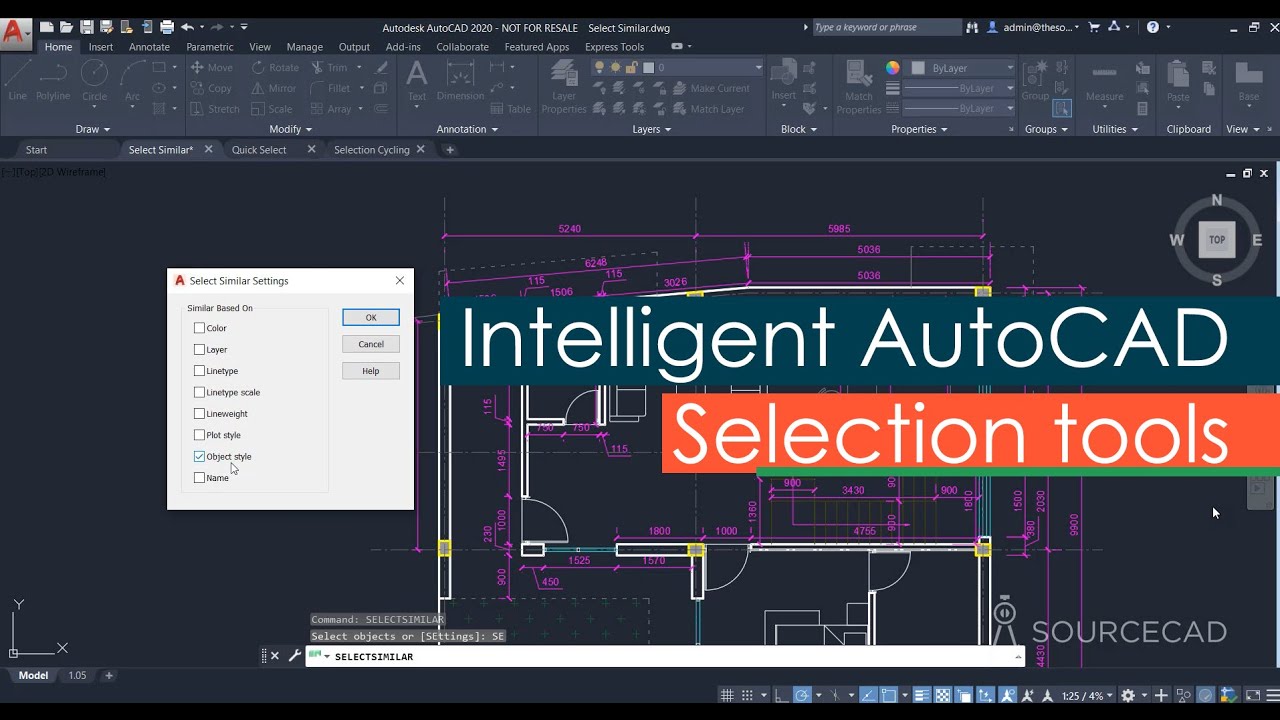Check the Linetype checkbox
This screenshot has height=720, width=1280.
pos(199,371)
